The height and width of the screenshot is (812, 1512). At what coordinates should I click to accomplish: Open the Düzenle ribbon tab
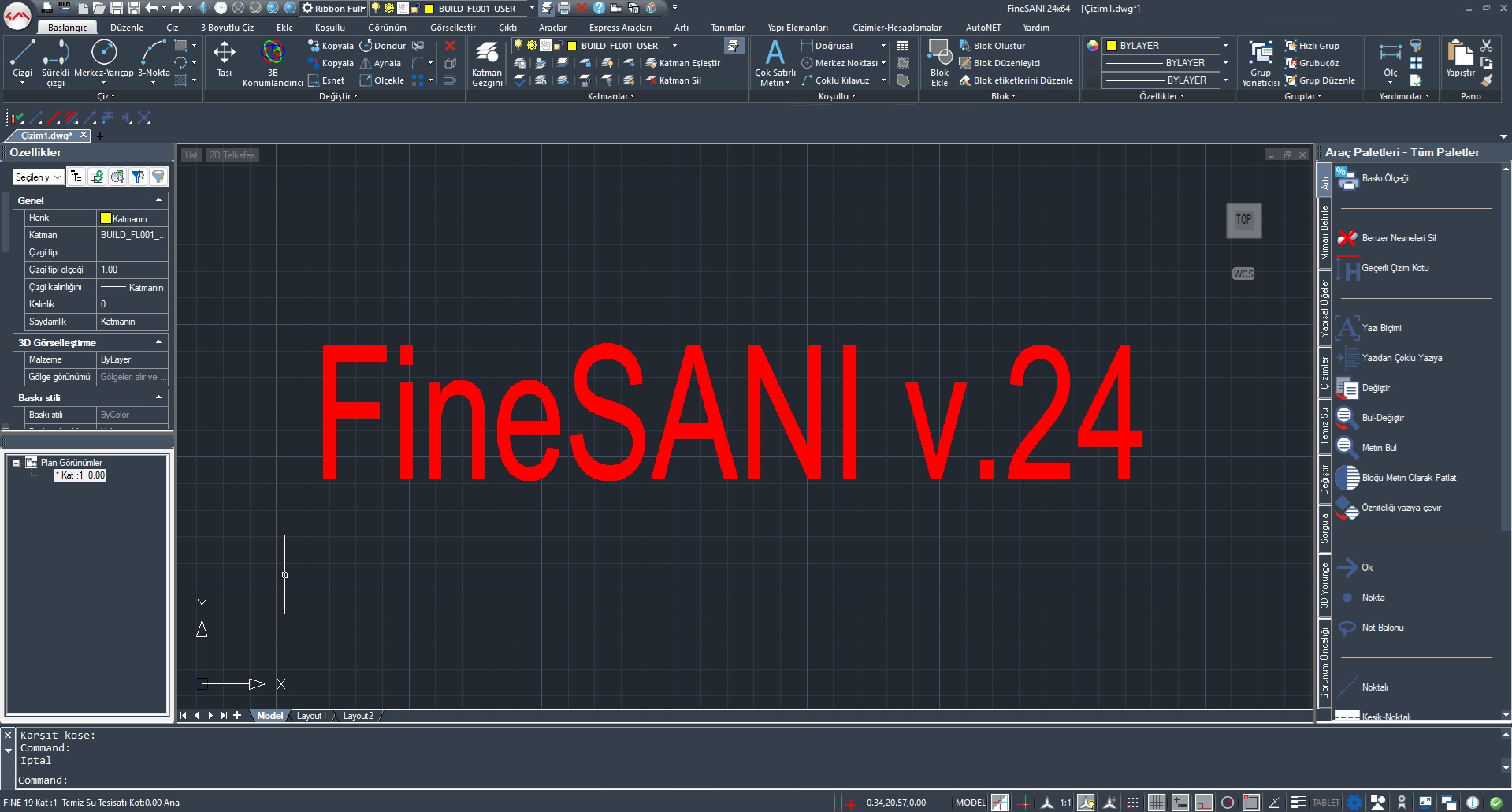pyautogui.click(x=127, y=28)
